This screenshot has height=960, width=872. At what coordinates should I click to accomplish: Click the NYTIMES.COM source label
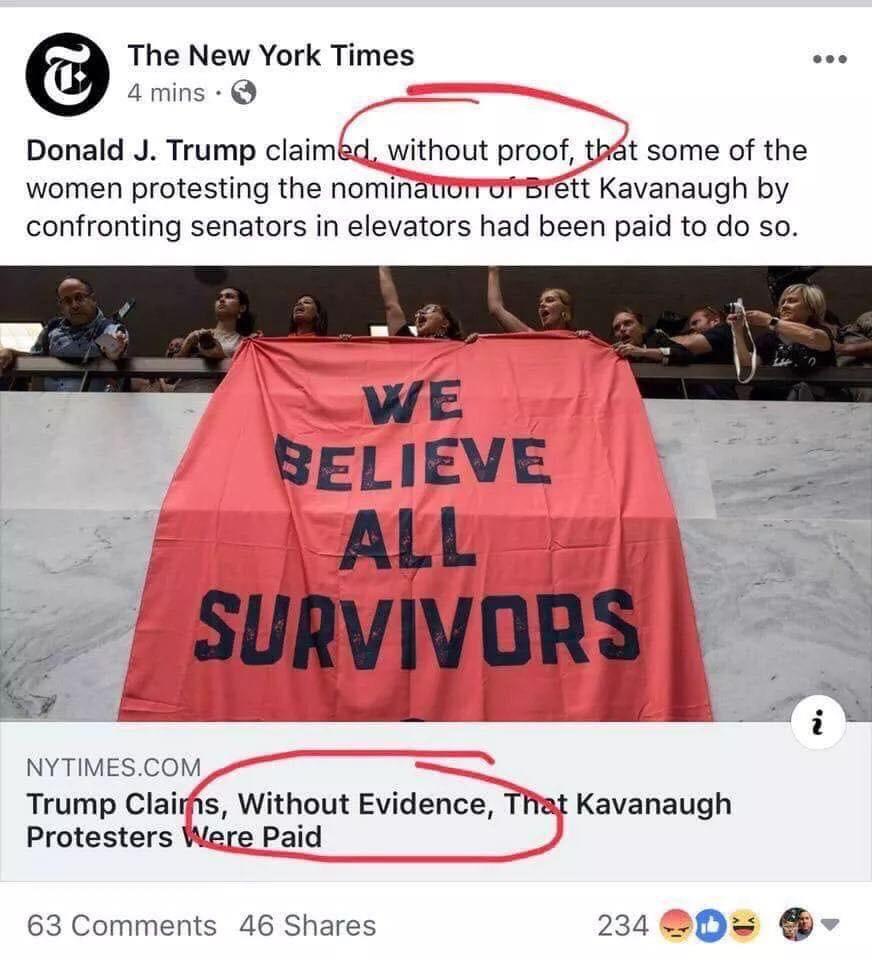click(x=113, y=767)
